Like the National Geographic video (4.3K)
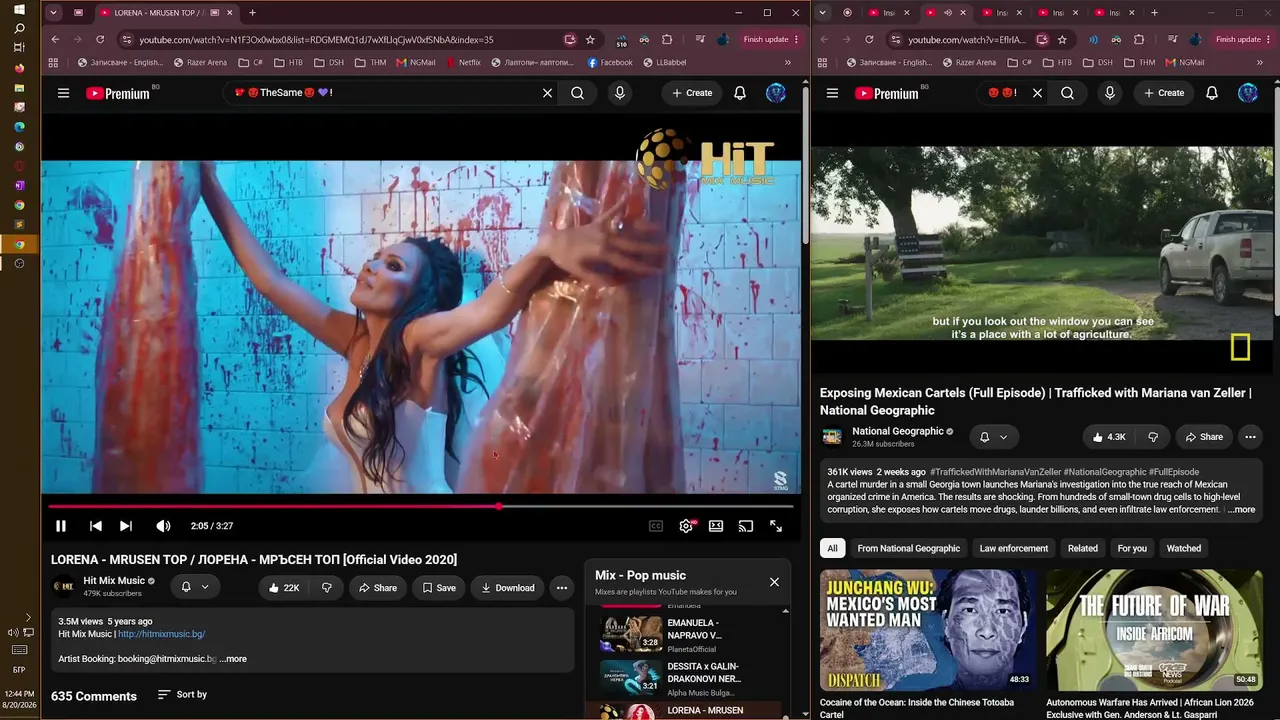This screenshot has width=1280, height=720. pyautogui.click(x=1109, y=437)
